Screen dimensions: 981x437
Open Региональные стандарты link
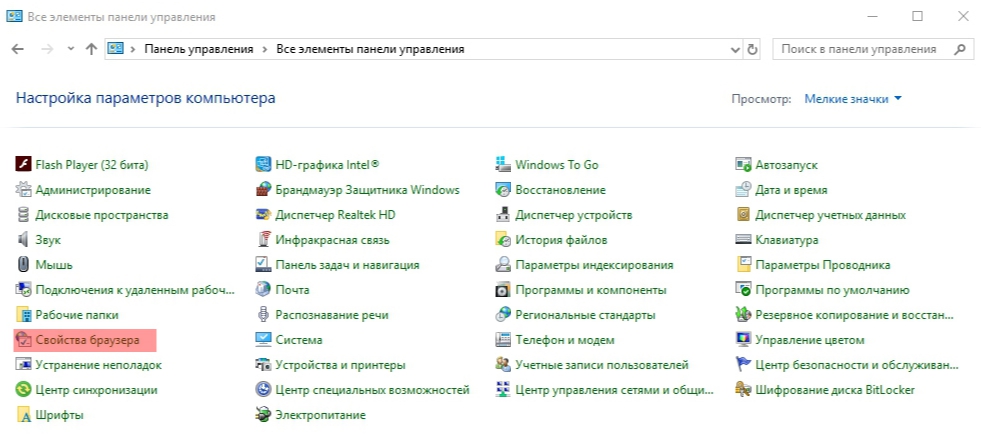[x=586, y=315]
